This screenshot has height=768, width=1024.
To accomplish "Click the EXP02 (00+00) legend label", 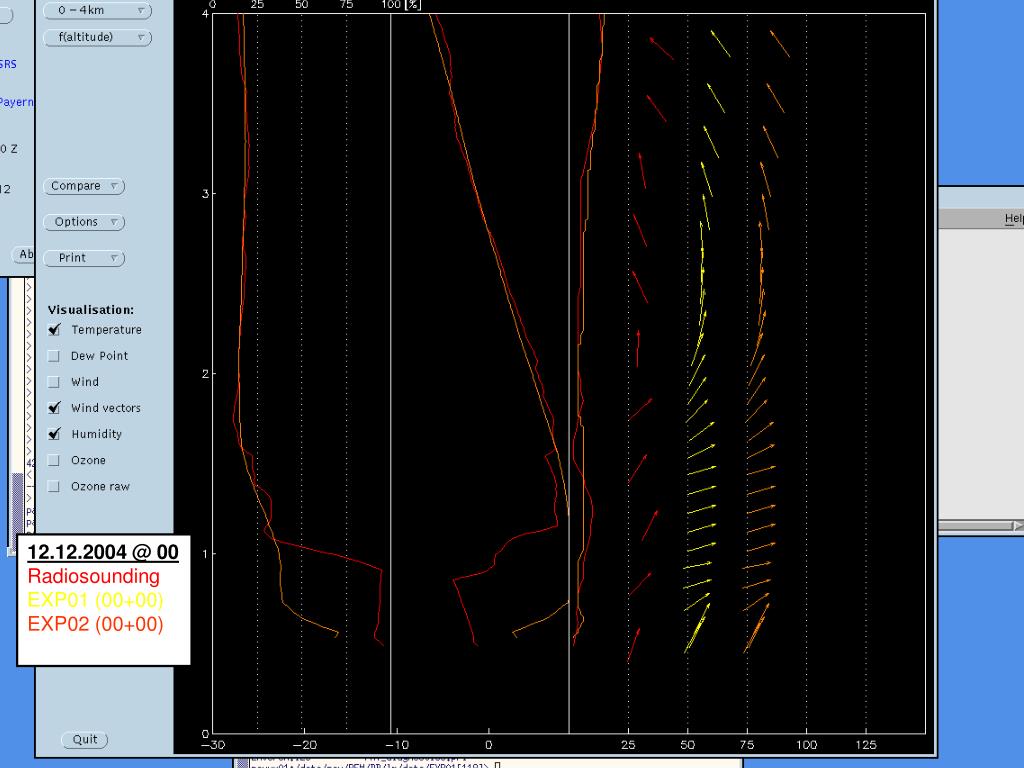I will (x=95, y=624).
